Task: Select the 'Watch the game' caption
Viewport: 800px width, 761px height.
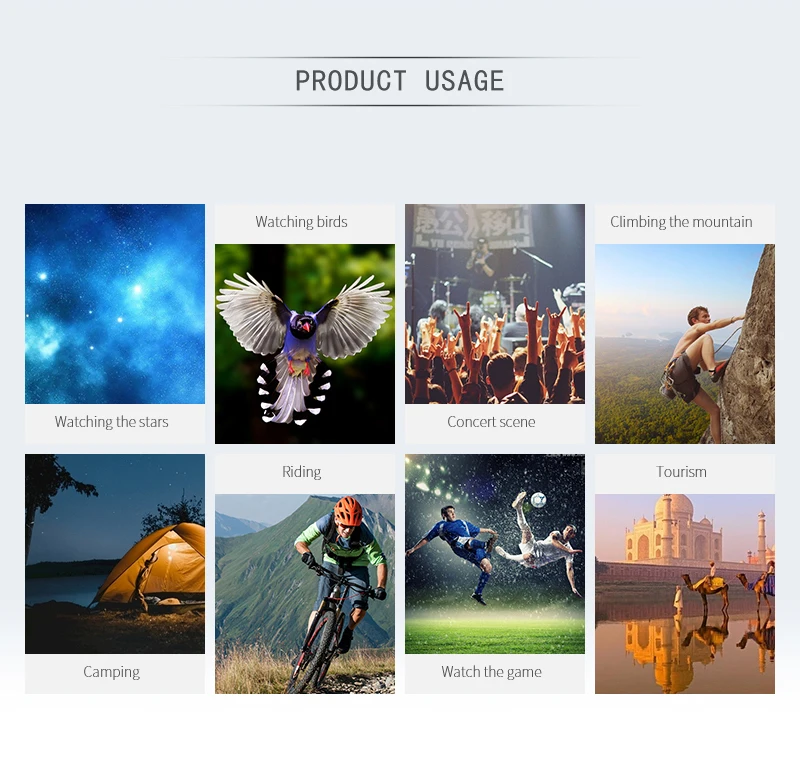Action: point(491,672)
